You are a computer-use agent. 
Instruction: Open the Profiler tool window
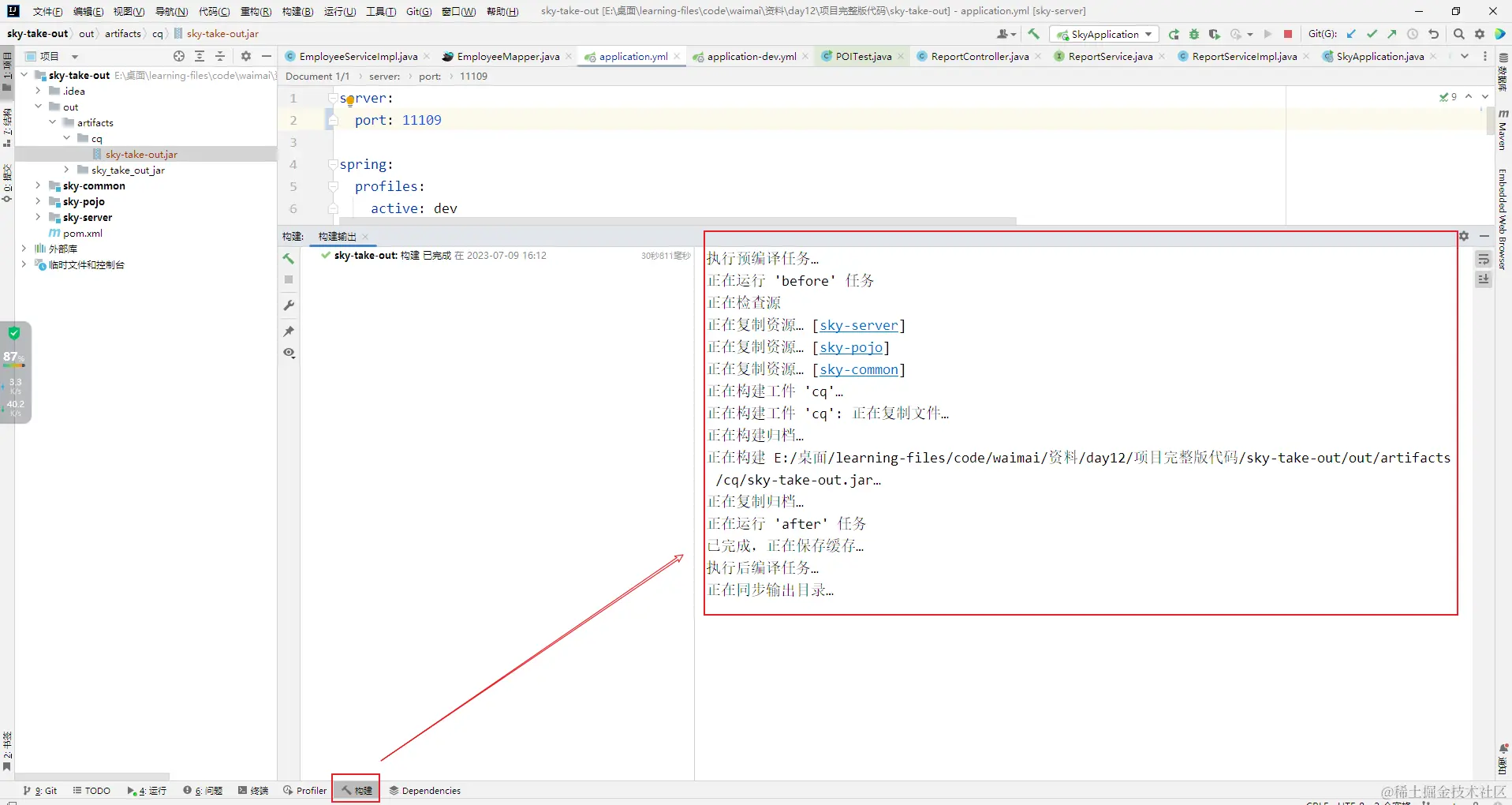305,790
